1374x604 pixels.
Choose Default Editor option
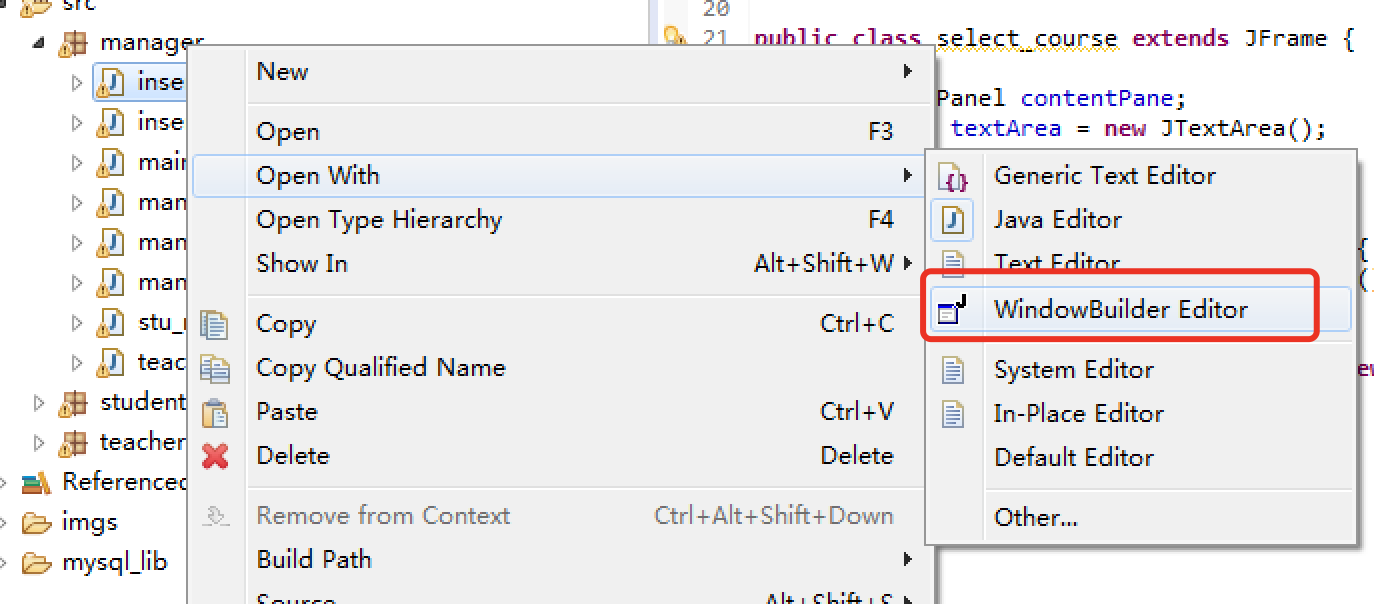point(1140,457)
